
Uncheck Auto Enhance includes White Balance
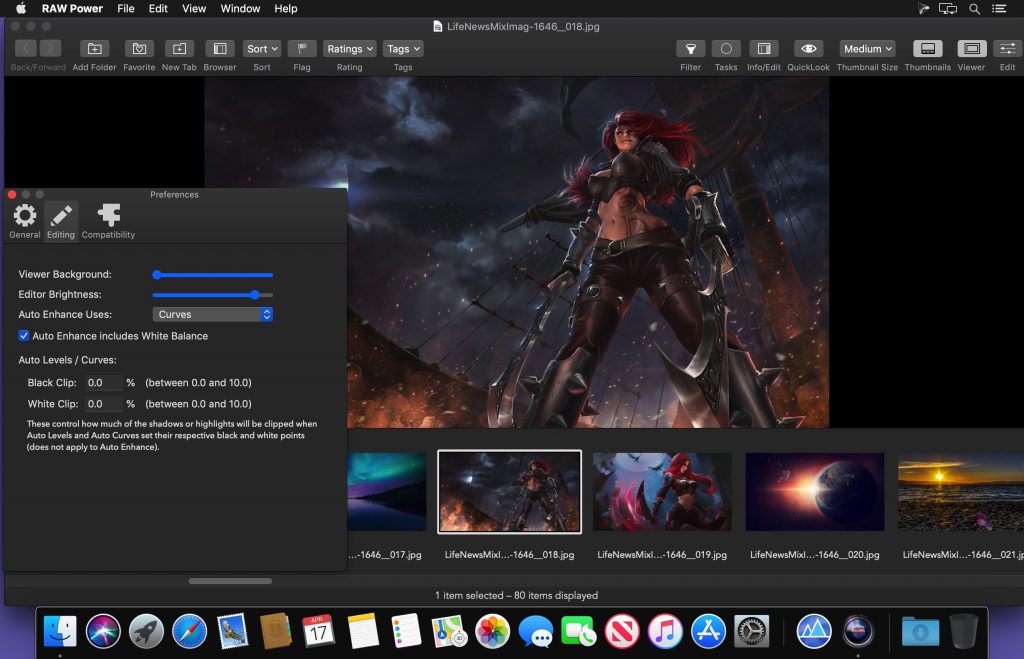tap(24, 336)
